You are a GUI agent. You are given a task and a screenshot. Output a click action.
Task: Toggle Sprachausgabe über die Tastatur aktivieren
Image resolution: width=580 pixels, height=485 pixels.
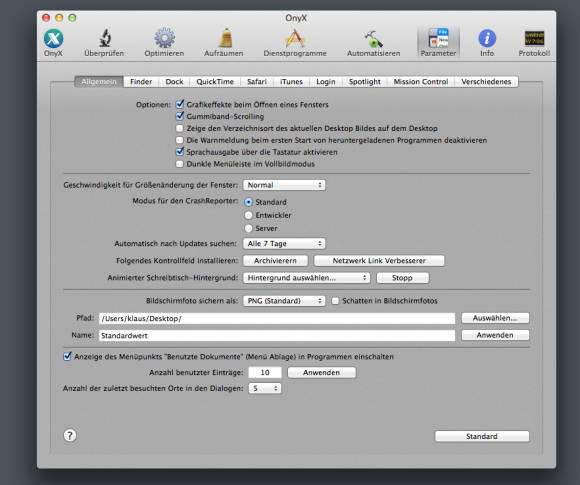pyautogui.click(x=179, y=152)
